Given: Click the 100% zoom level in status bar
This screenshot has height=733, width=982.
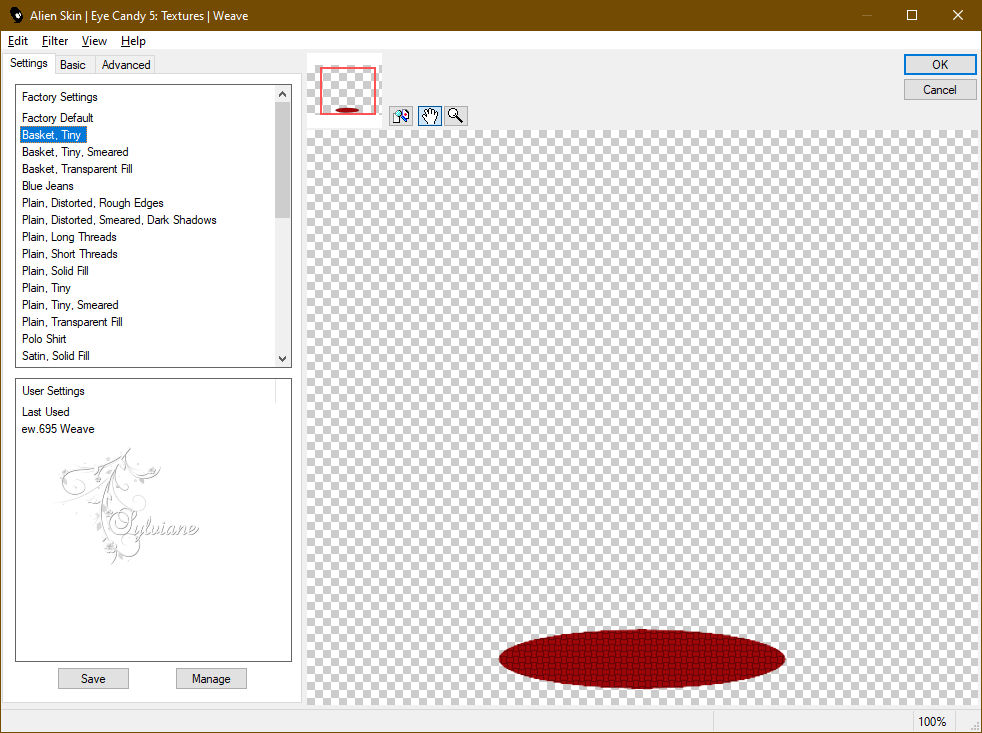Looking at the screenshot, I should point(932,721).
